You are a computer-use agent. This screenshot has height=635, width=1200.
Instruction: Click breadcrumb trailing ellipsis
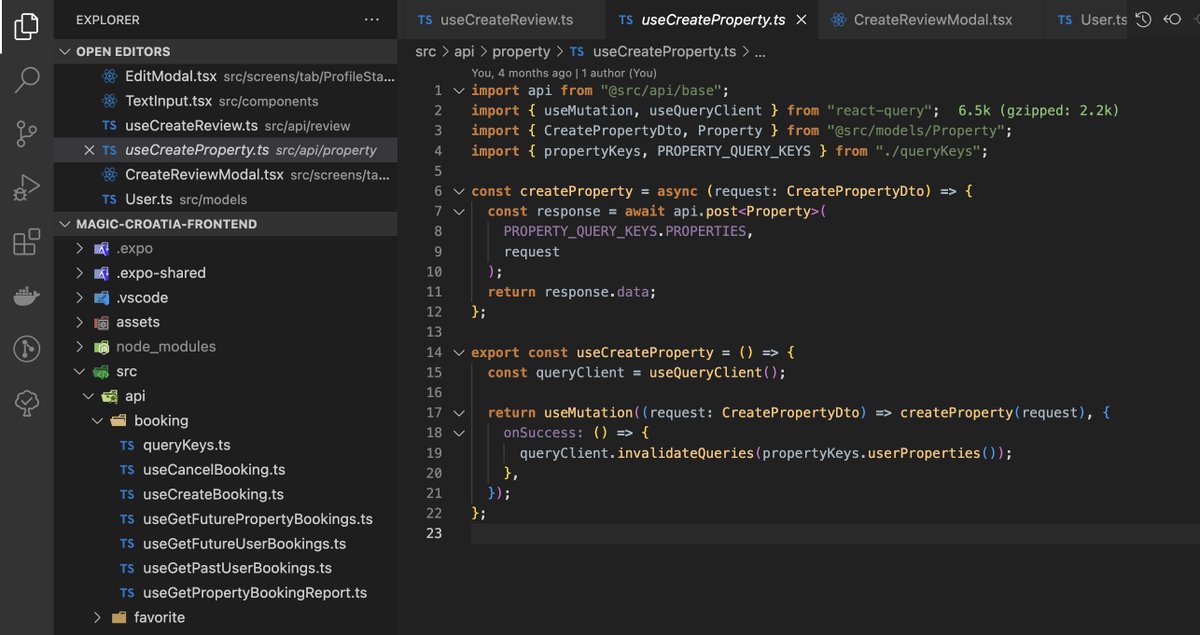tap(759, 51)
